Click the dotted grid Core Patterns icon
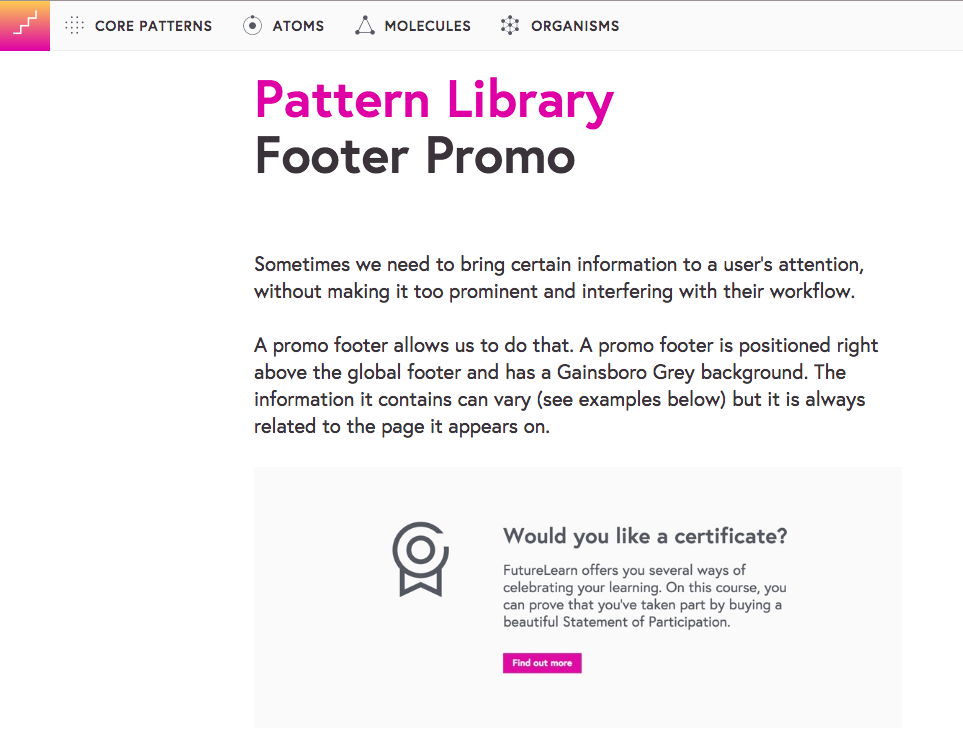 tap(74, 26)
